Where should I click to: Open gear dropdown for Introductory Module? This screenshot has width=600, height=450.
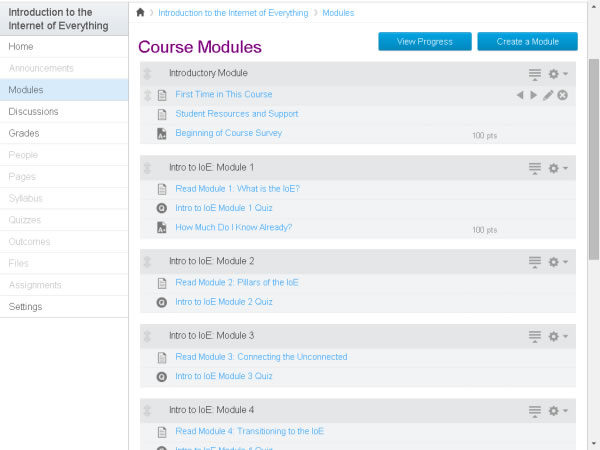point(557,74)
